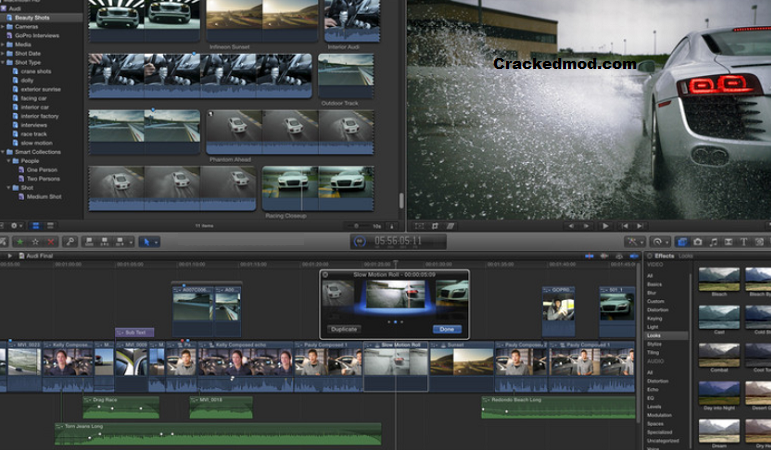The height and width of the screenshot is (450, 771).
Task: Click the clip browser vertical scrollbar
Action: [401, 200]
